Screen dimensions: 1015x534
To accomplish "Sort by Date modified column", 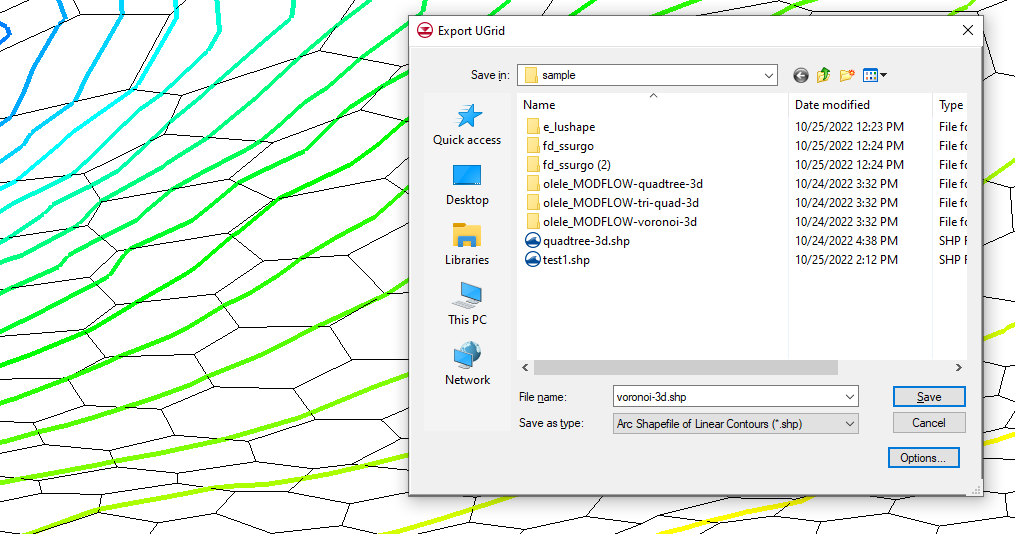I will coord(860,105).
